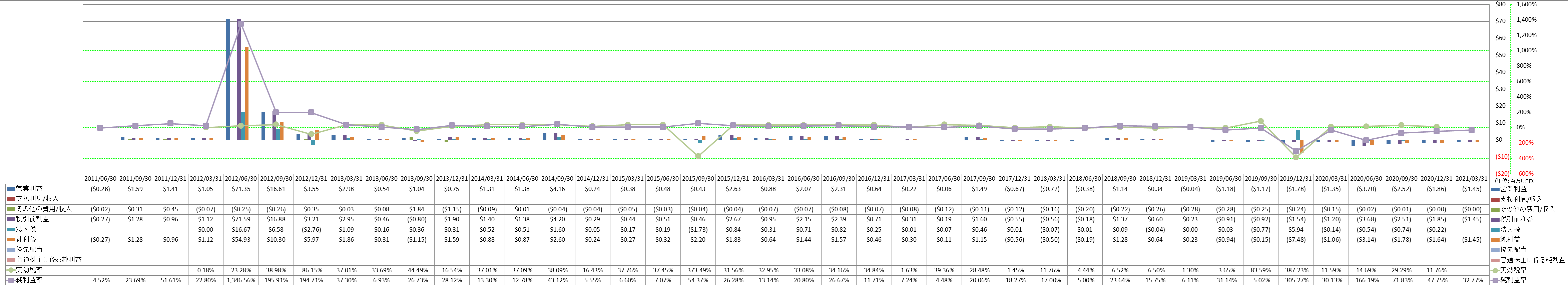Click the $16.67 corporate tax cell
1568x286 pixels.
coord(241,229)
